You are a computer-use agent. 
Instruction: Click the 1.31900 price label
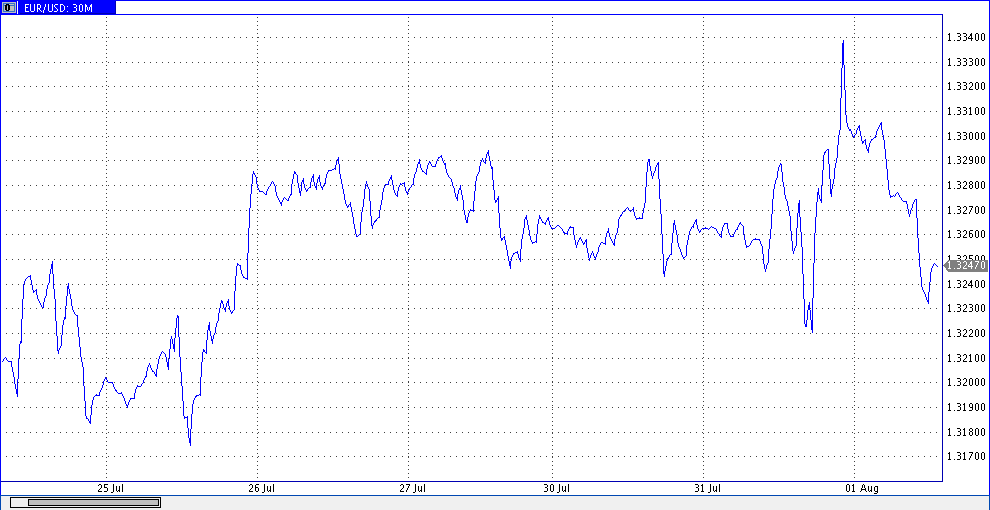966,407
